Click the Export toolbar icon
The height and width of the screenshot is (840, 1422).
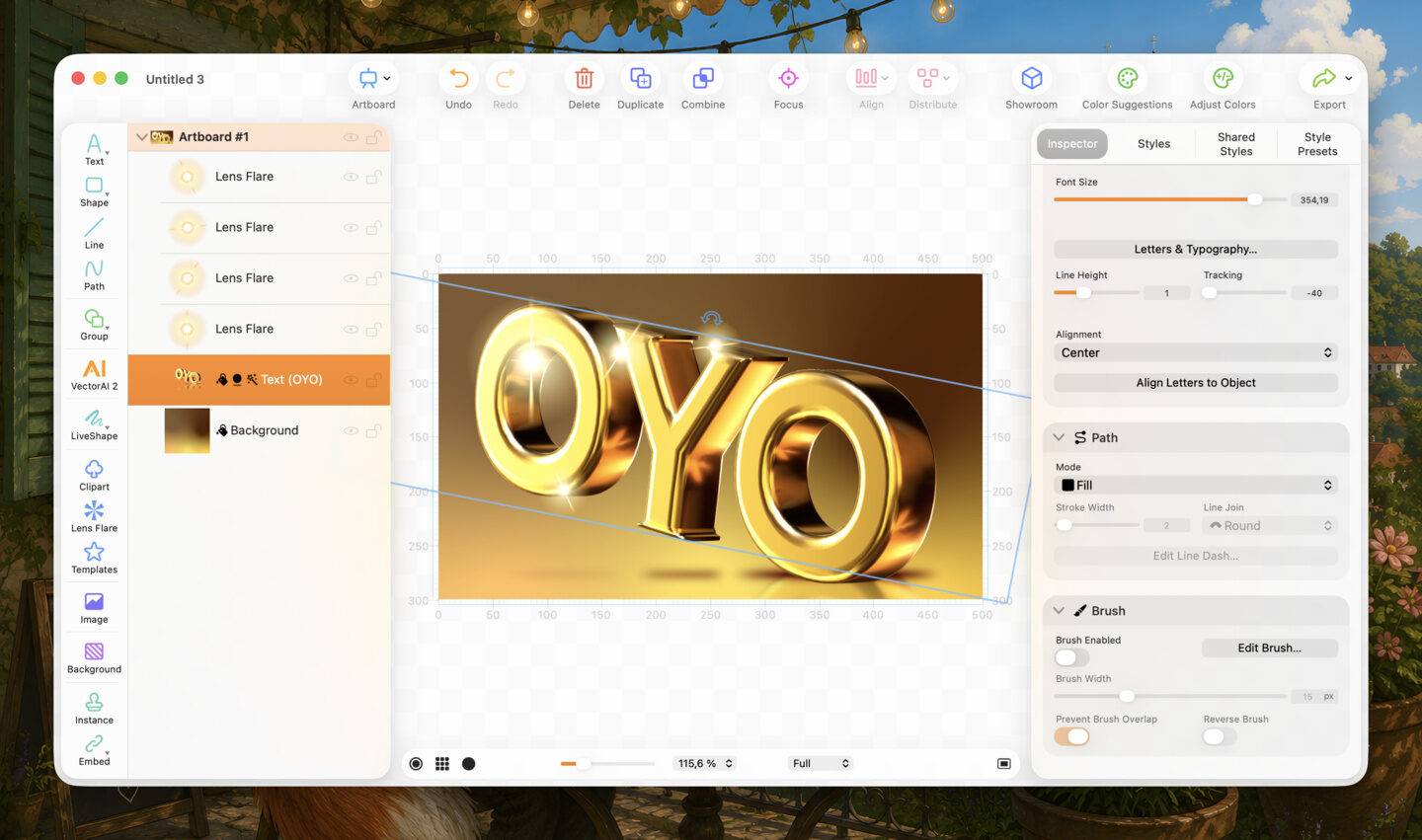click(1323, 79)
